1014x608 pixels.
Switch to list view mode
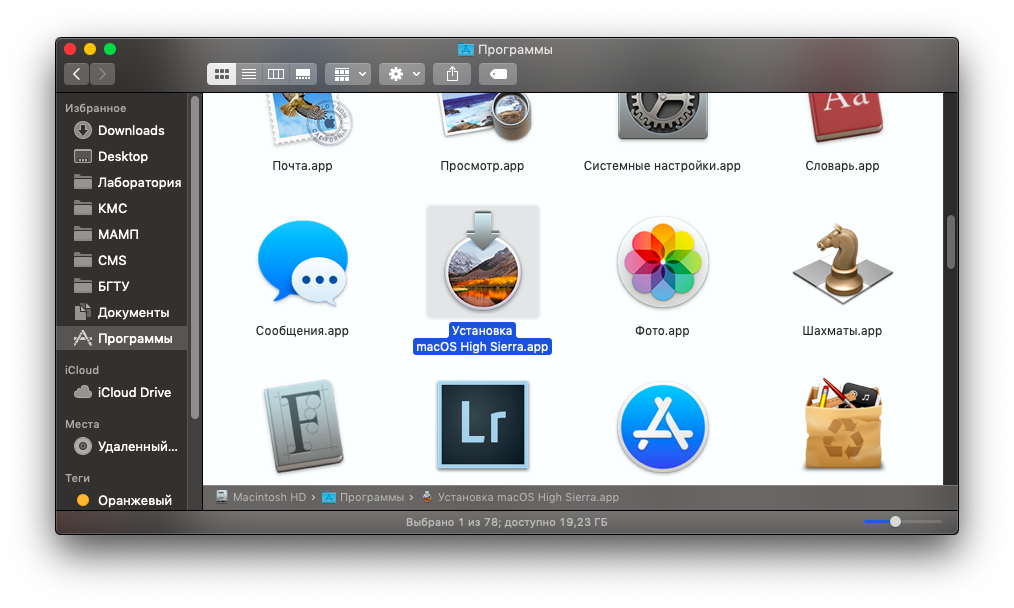click(249, 74)
